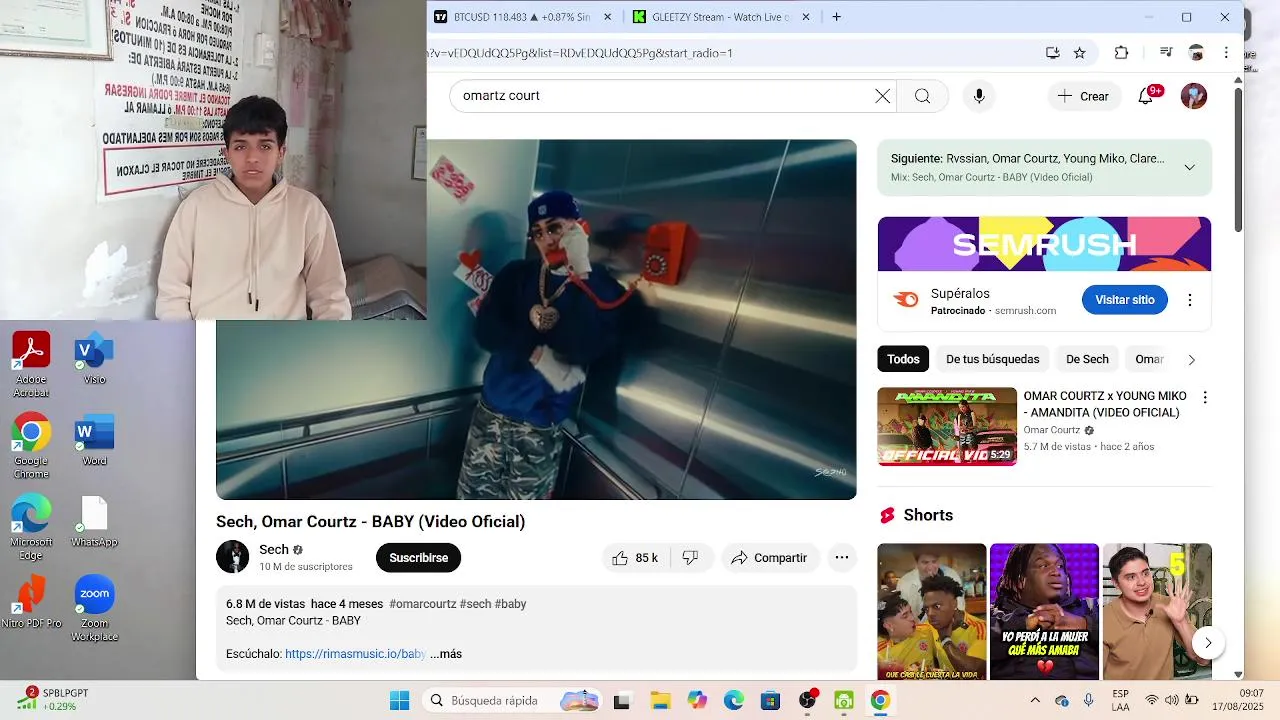Viewport: 1280px width, 720px height.
Task: Close the BTCUSD tab
Action: coord(609,17)
